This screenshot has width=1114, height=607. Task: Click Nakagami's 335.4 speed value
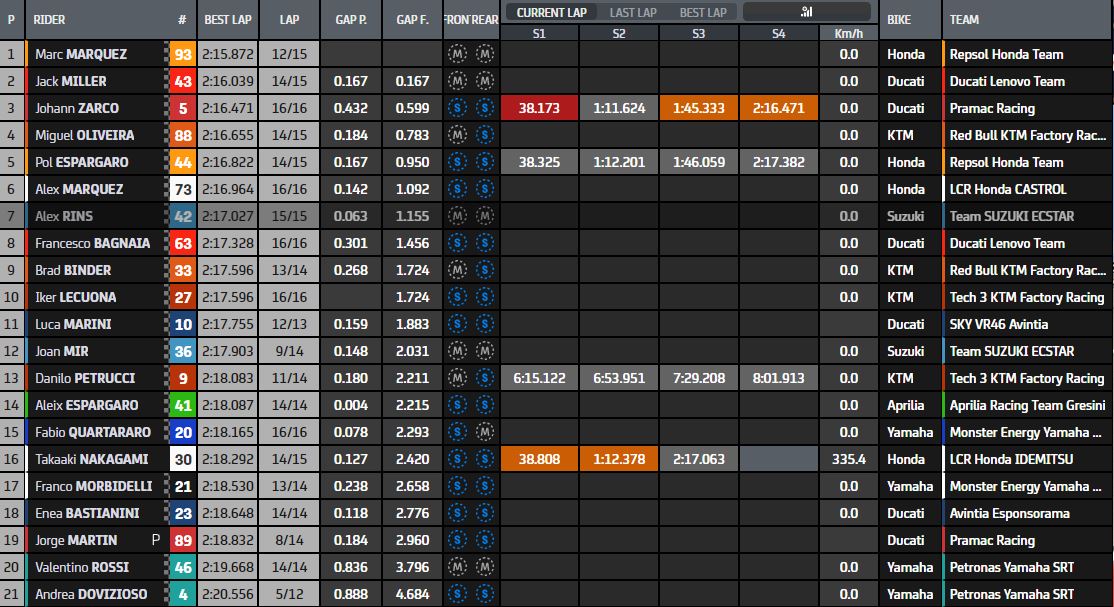[848, 459]
